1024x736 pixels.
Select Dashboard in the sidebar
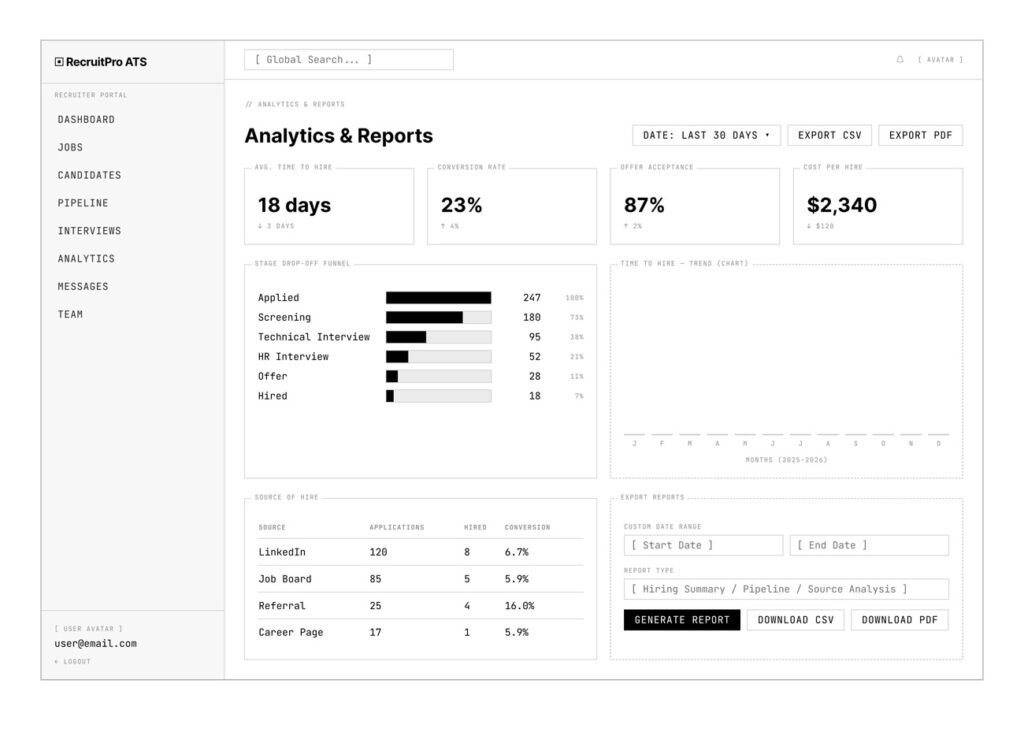84,119
